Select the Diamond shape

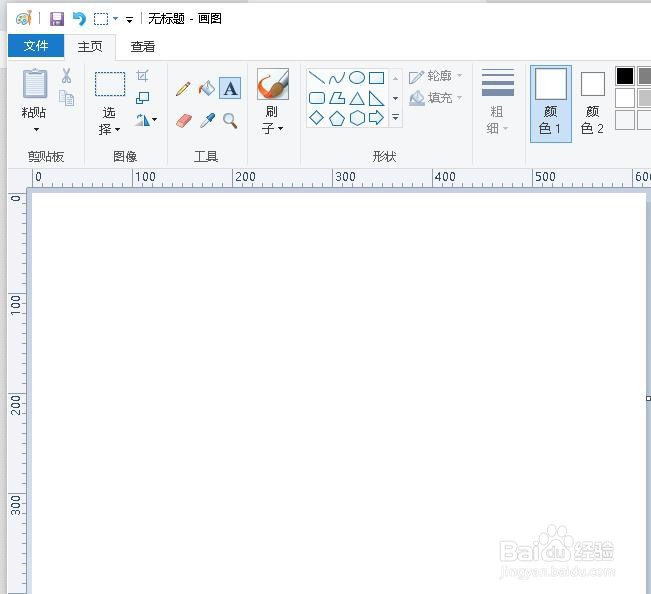pos(317,118)
